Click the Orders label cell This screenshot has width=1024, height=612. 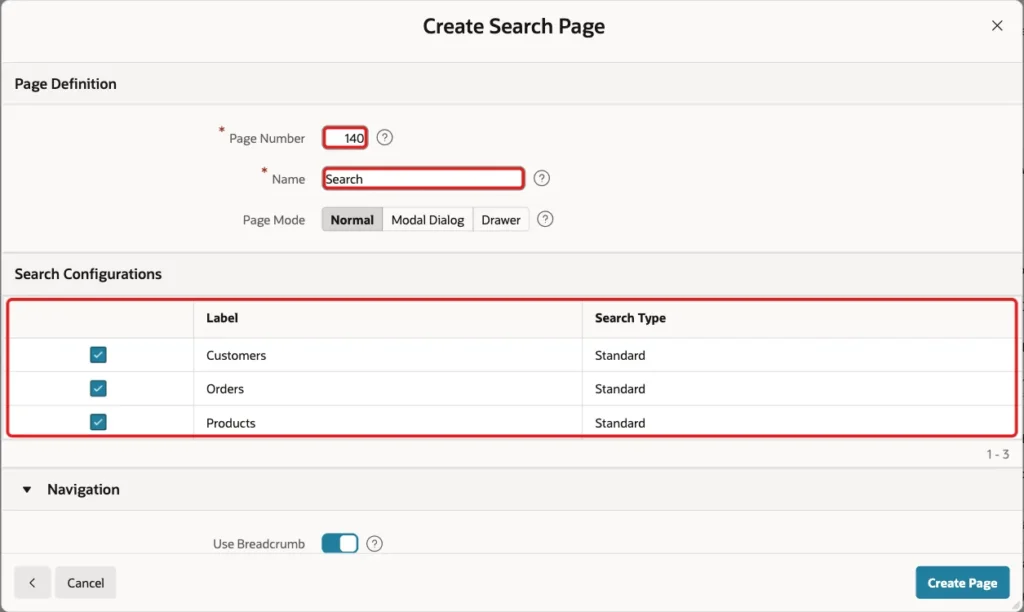388,389
